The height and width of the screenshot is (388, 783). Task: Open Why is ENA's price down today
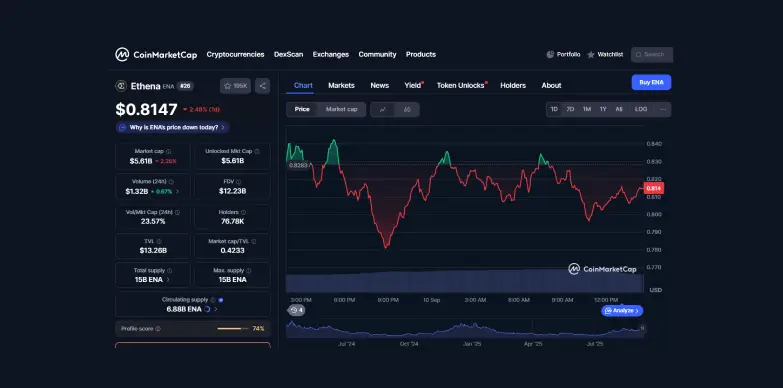pyautogui.click(x=173, y=127)
